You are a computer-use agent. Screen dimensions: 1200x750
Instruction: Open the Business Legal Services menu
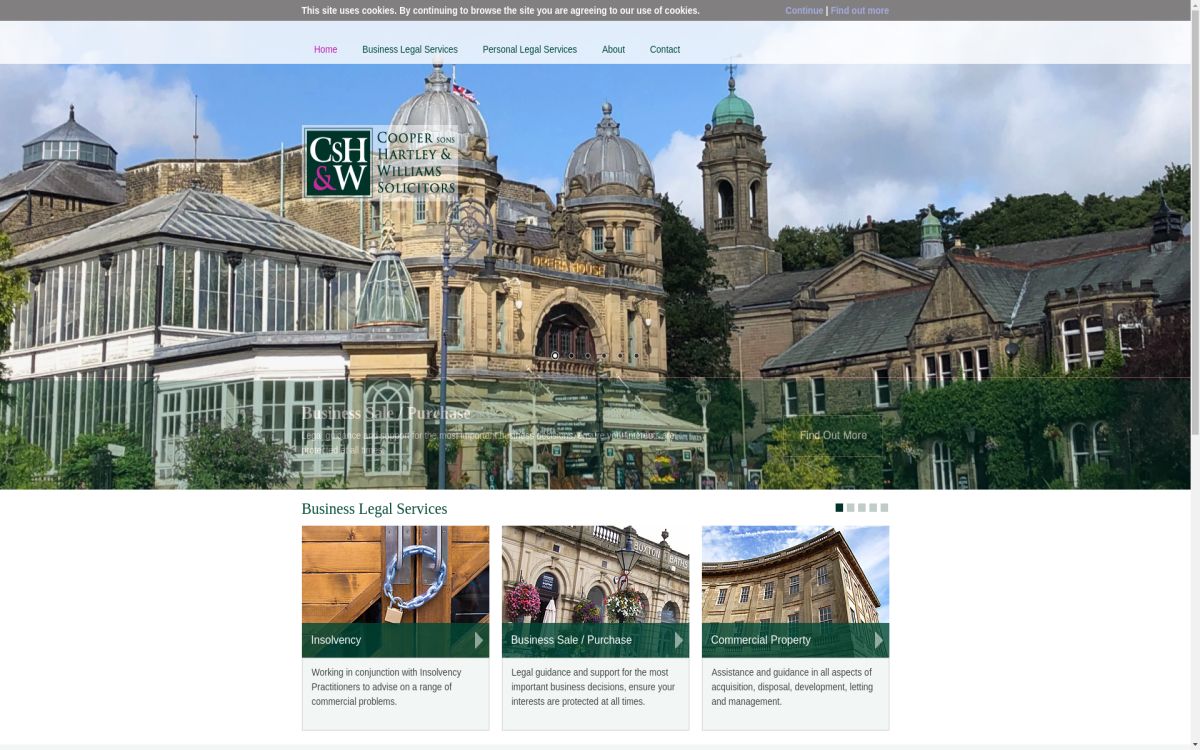pyautogui.click(x=409, y=49)
